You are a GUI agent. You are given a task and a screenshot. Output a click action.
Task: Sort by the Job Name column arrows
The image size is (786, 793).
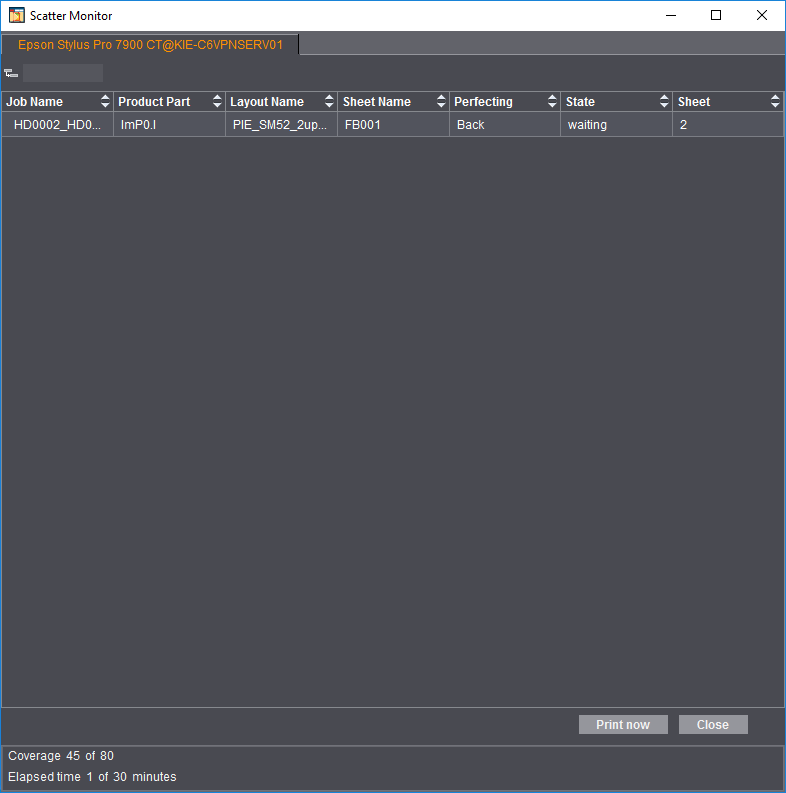point(105,101)
